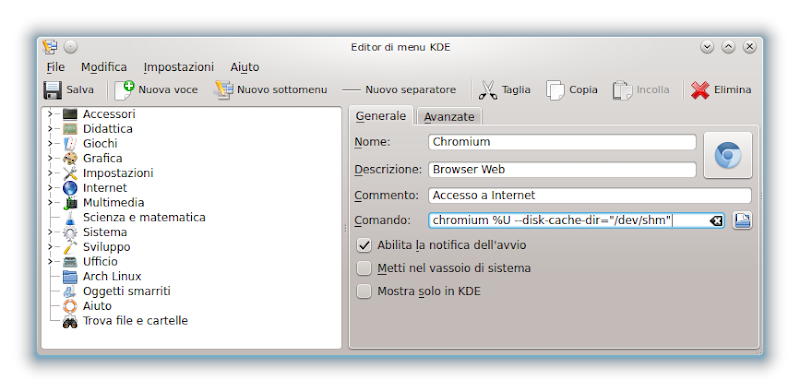Select the Didattica category icon
Screen dimensions: 800x392
[70, 129]
